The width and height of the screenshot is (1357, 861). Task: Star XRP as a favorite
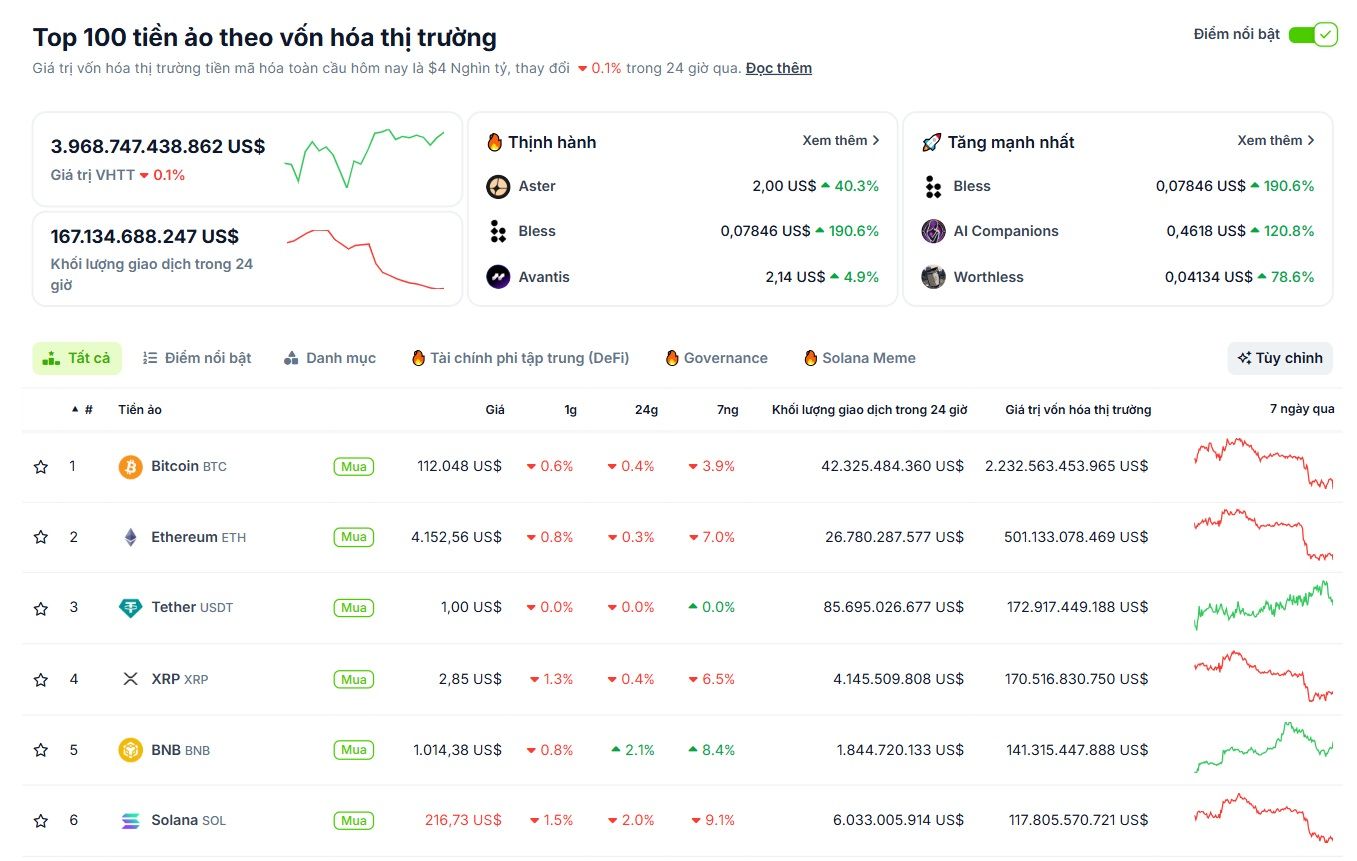coord(40,679)
